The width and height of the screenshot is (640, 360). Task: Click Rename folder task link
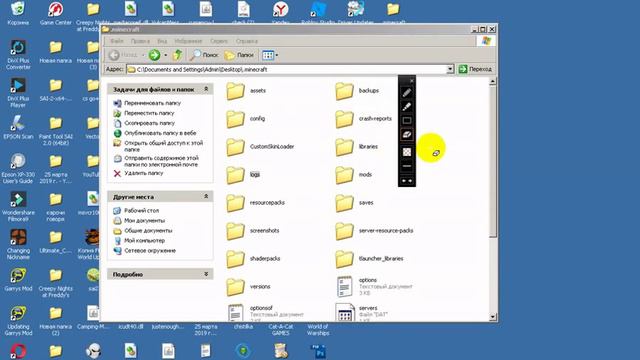coord(152,103)
